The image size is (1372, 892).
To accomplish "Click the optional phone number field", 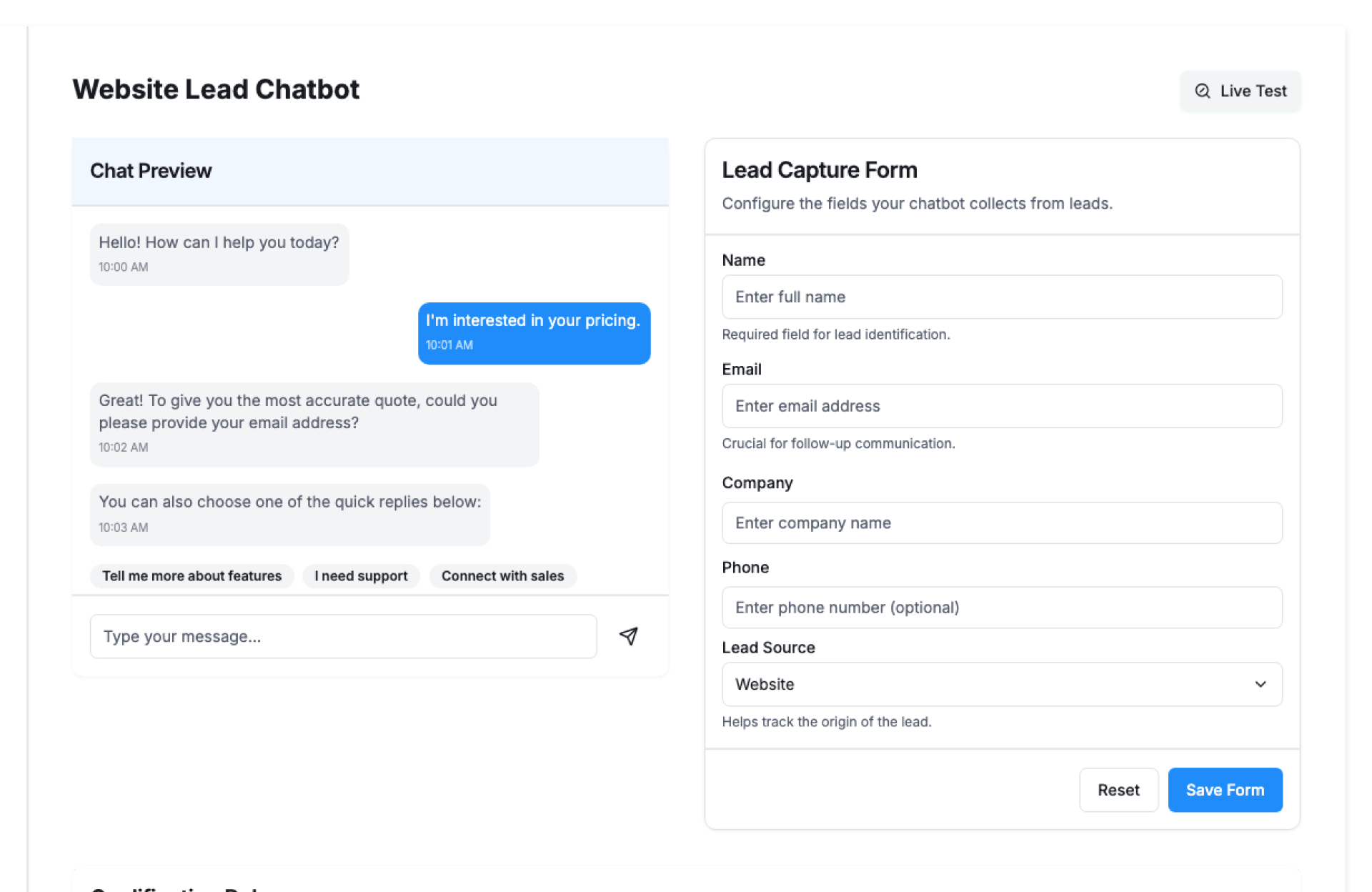I will 1002,608.
